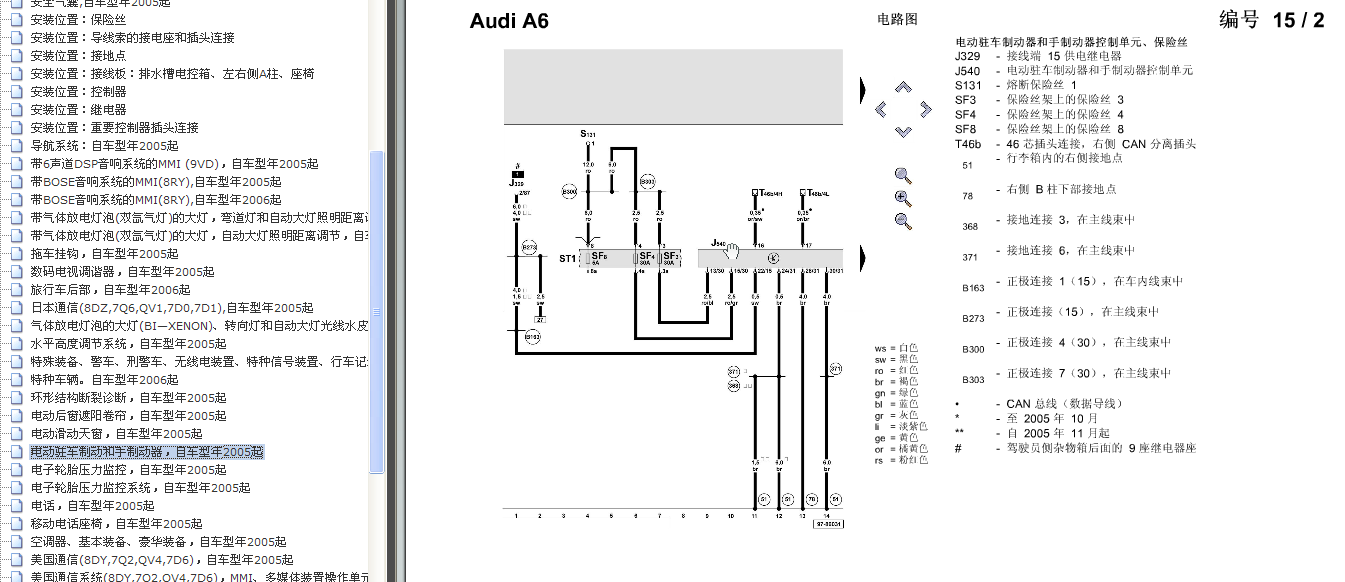The image size is (1345, 582).
Task: Click legend line T46b 46 芯插头连接
Action: 1075,143
